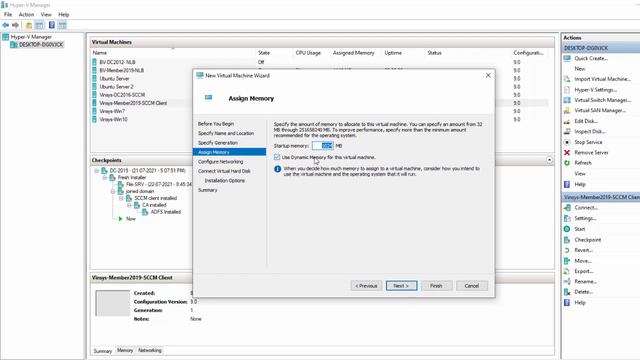This screenshot has height=360, width=640.
Task: Click the Checkpoint icon in Actions
Action: [x=567, y=240]
